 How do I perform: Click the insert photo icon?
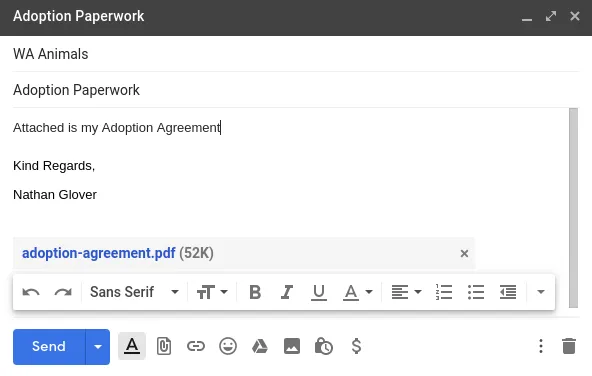pyautogui.click(x=292, y=346)
